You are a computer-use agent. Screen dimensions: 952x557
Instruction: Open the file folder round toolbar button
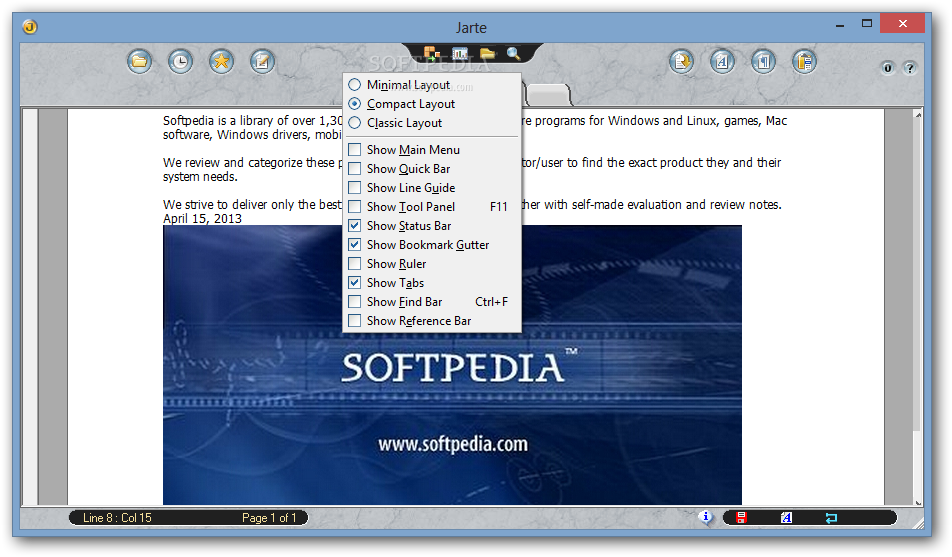coord(140,61)
